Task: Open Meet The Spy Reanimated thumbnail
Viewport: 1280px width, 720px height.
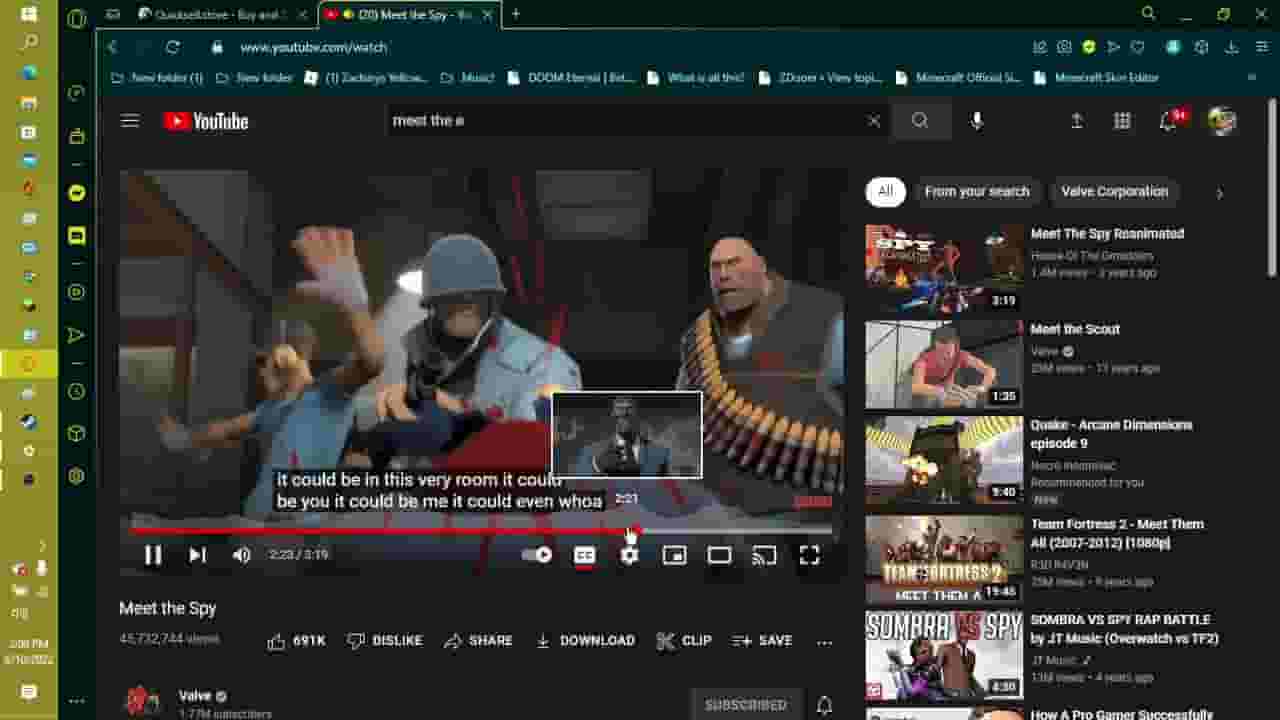Action: [x=944, y=268]
